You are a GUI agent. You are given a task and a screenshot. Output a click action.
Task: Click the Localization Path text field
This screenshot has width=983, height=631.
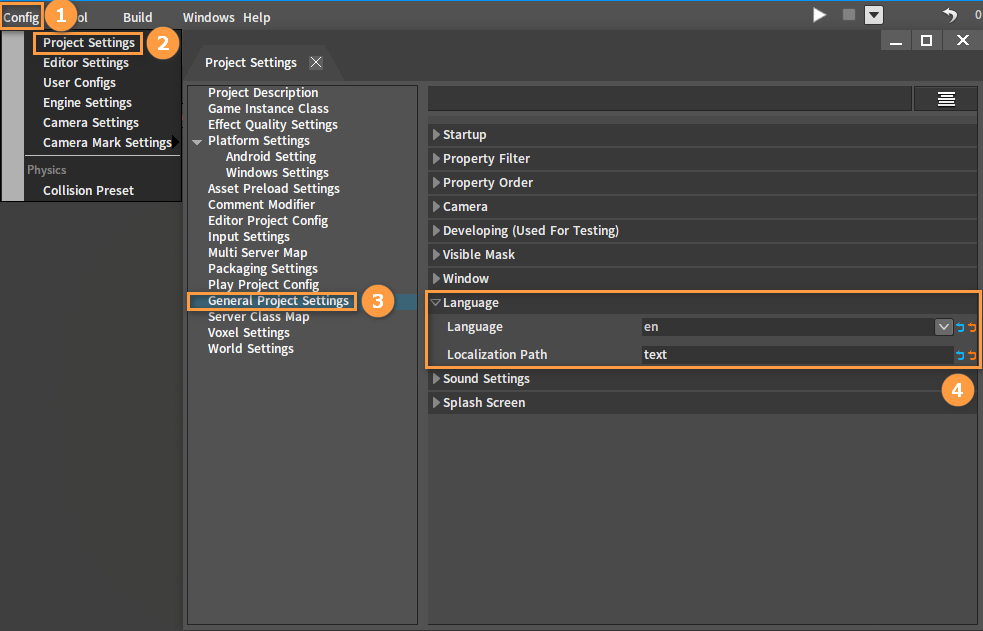797,355
